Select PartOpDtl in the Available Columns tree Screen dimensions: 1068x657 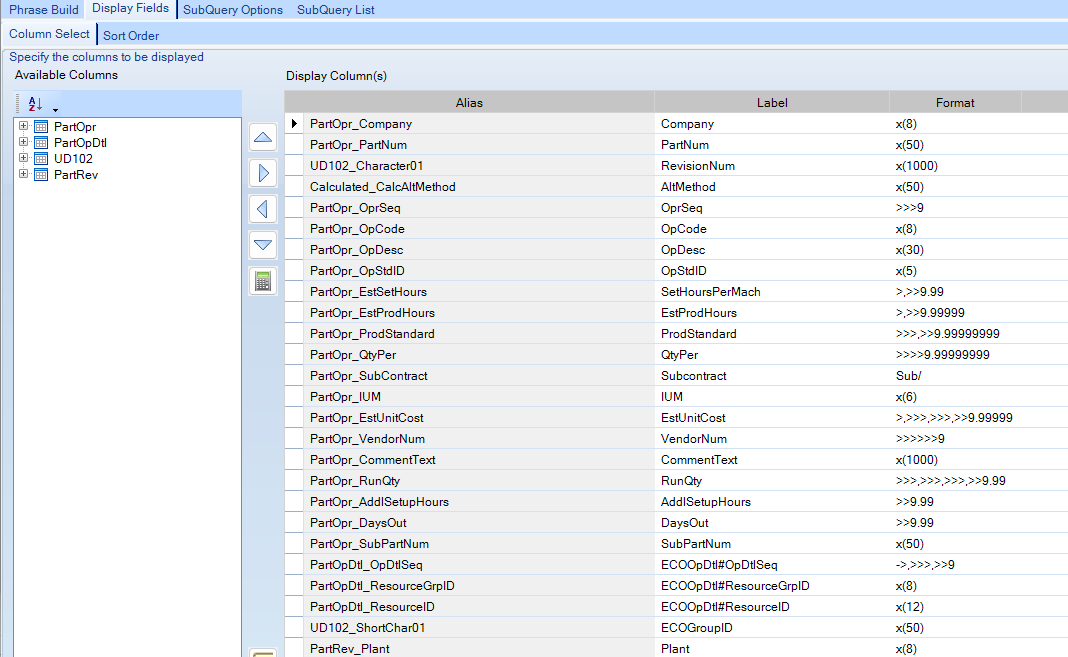(x=80, y=142)
